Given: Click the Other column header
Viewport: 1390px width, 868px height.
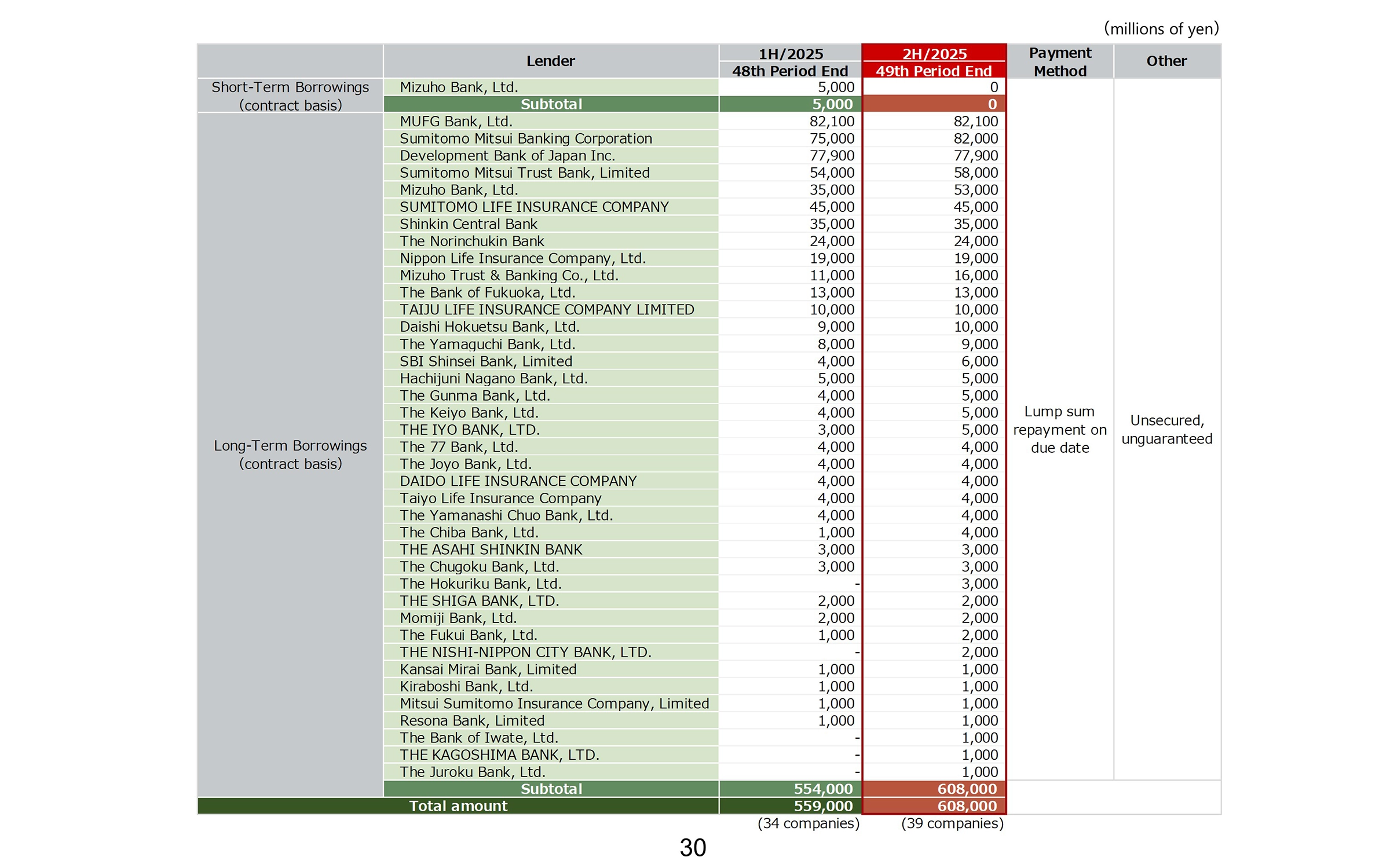Looking at the screenshot, I should coord(1166,61).
